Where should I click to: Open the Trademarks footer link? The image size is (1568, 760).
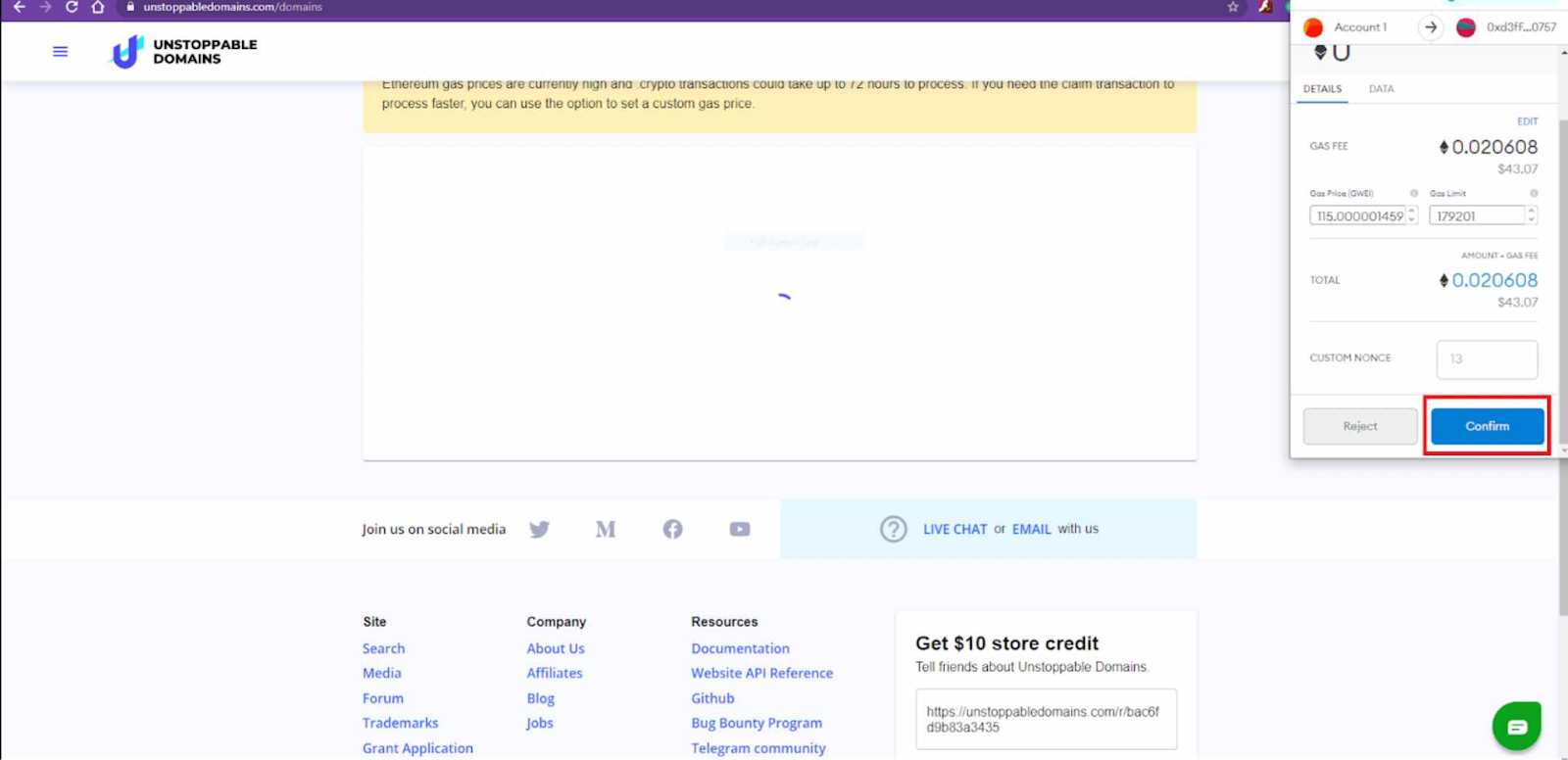point(400,723)
